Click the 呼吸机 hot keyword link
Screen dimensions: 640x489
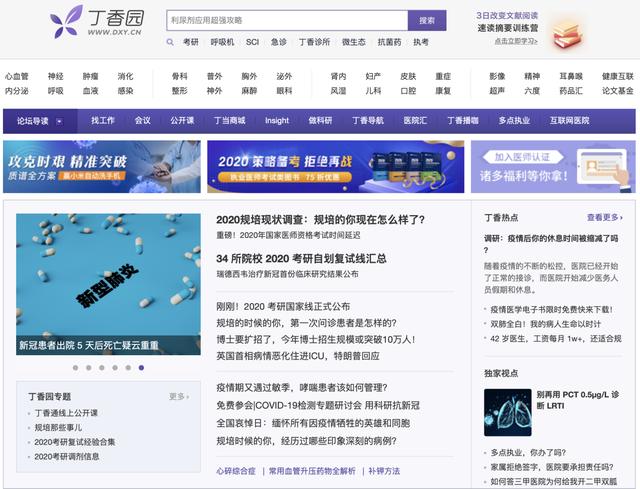[x=222, y=42]
